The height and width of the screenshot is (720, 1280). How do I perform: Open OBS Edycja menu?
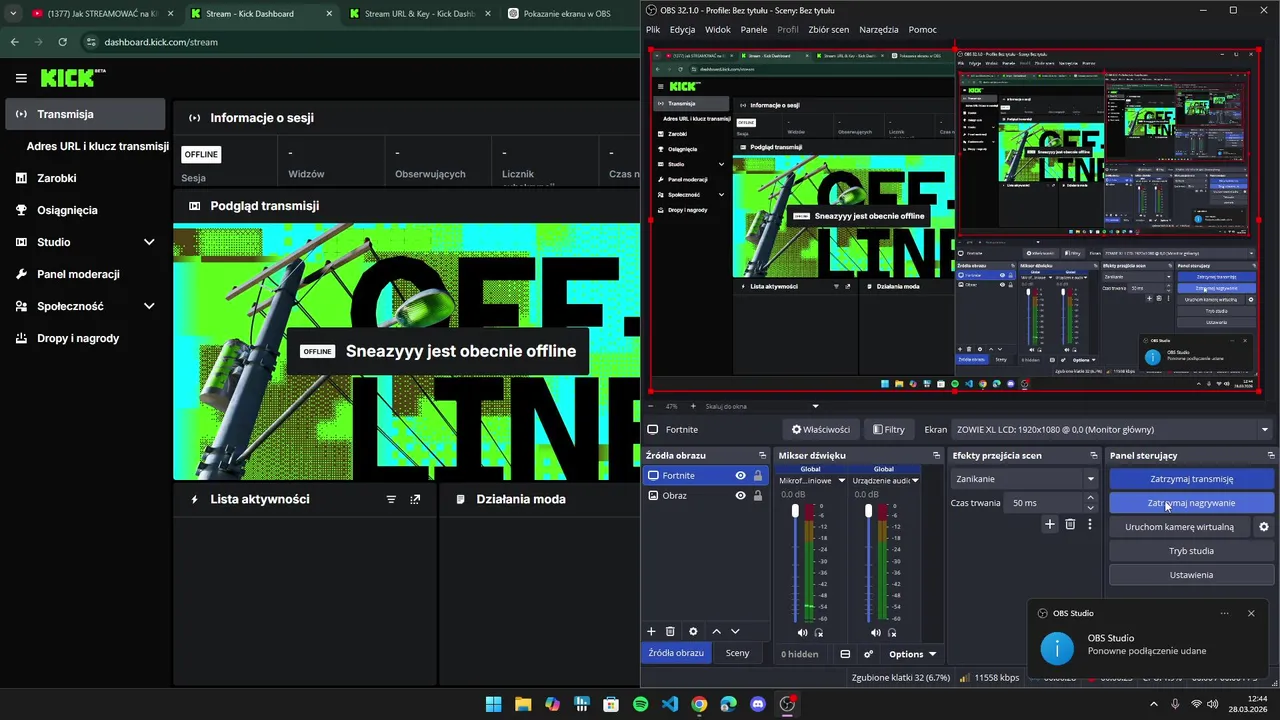click(x=682, y=30)
